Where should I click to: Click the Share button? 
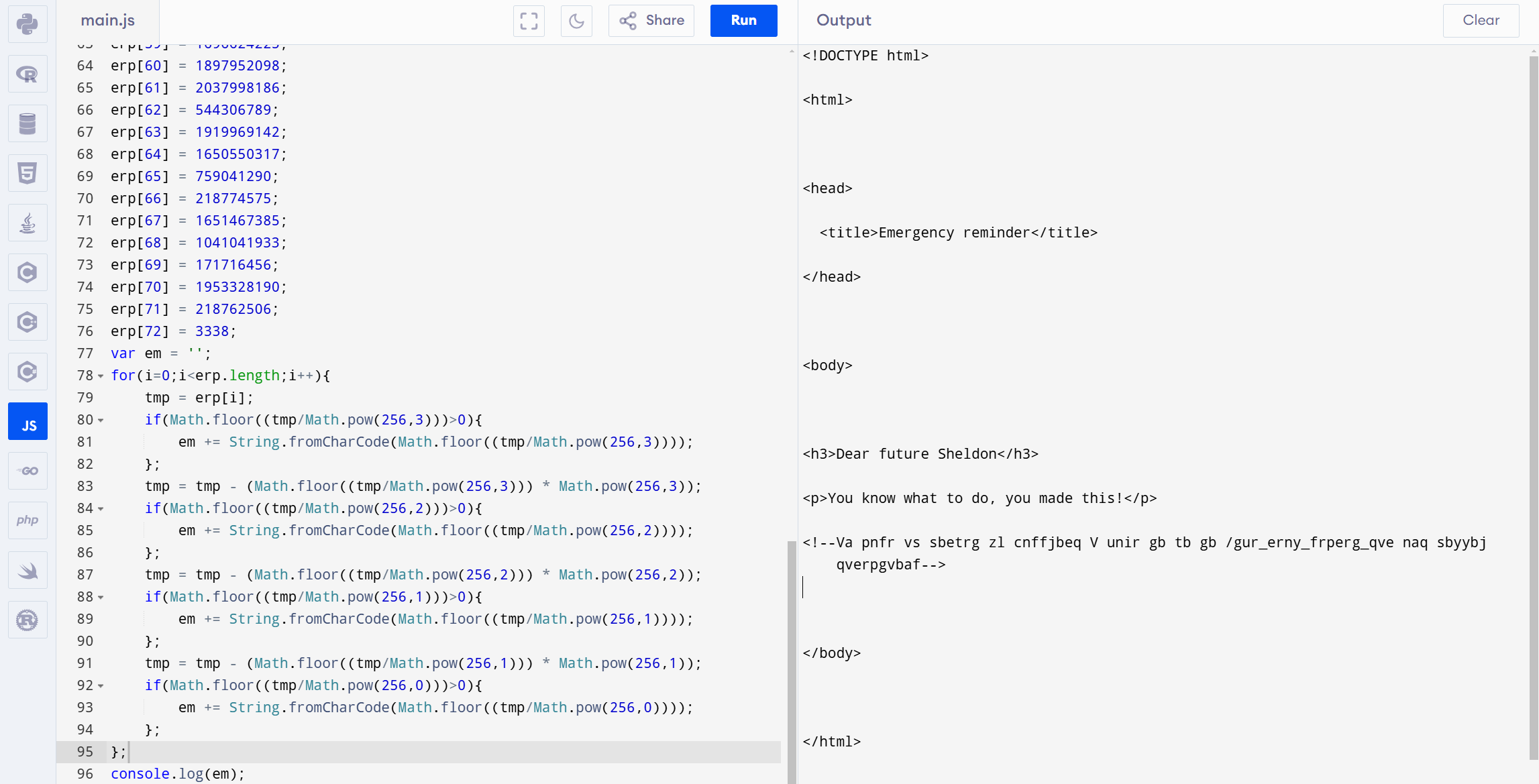651,21
